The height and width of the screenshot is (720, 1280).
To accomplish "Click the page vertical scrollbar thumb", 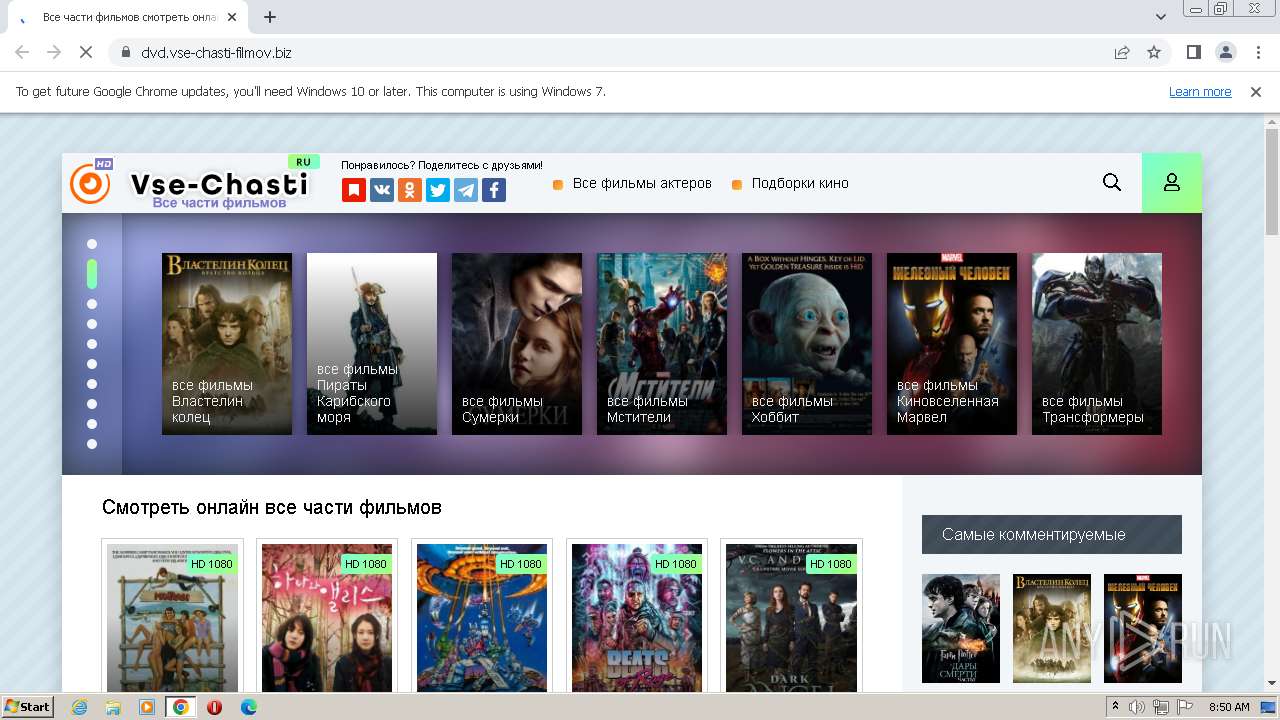I will 1272,182.
